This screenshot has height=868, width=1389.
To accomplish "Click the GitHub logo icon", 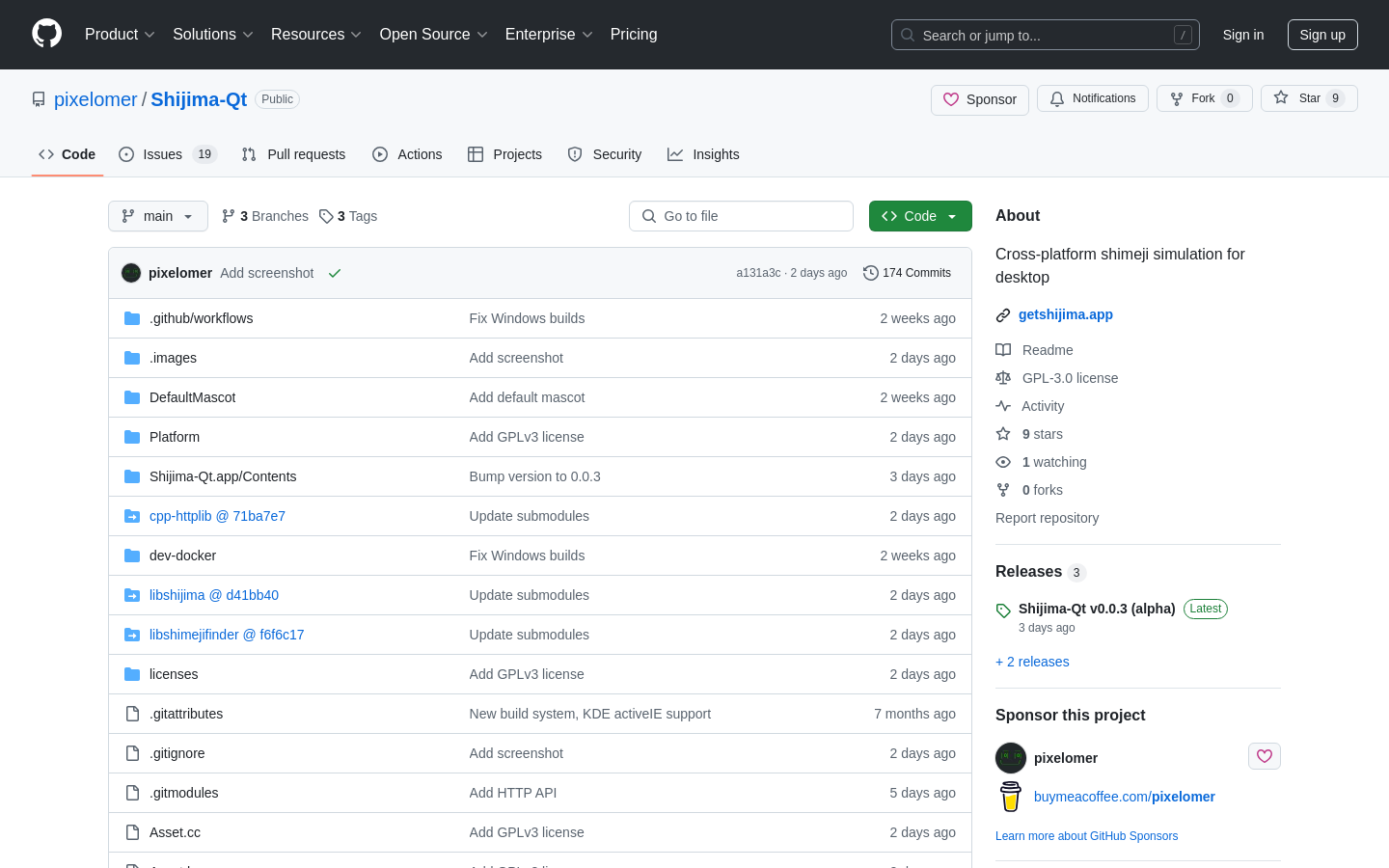I will pos(46,34).
